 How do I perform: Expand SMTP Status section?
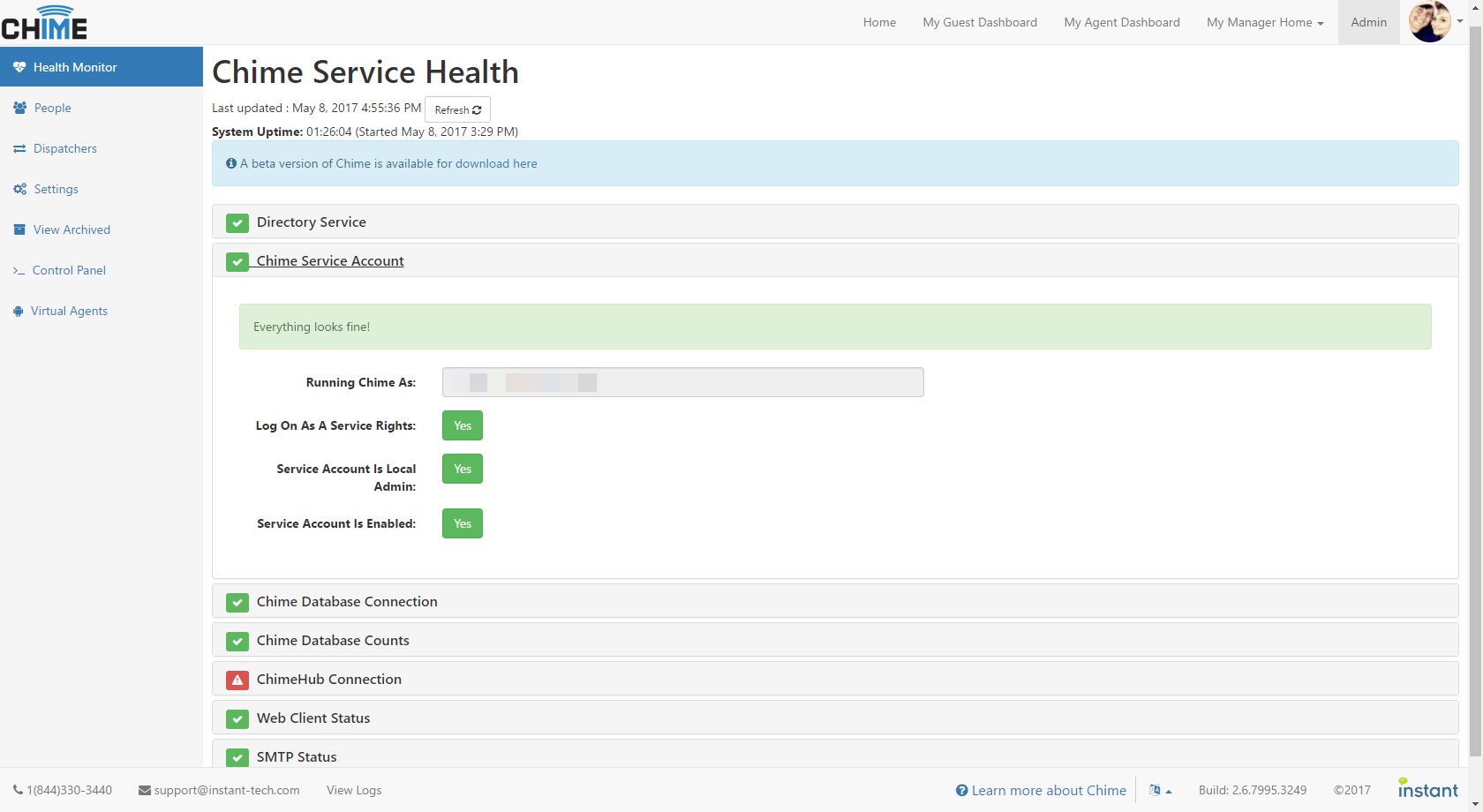pyautogui.click(x=835, y=755)
